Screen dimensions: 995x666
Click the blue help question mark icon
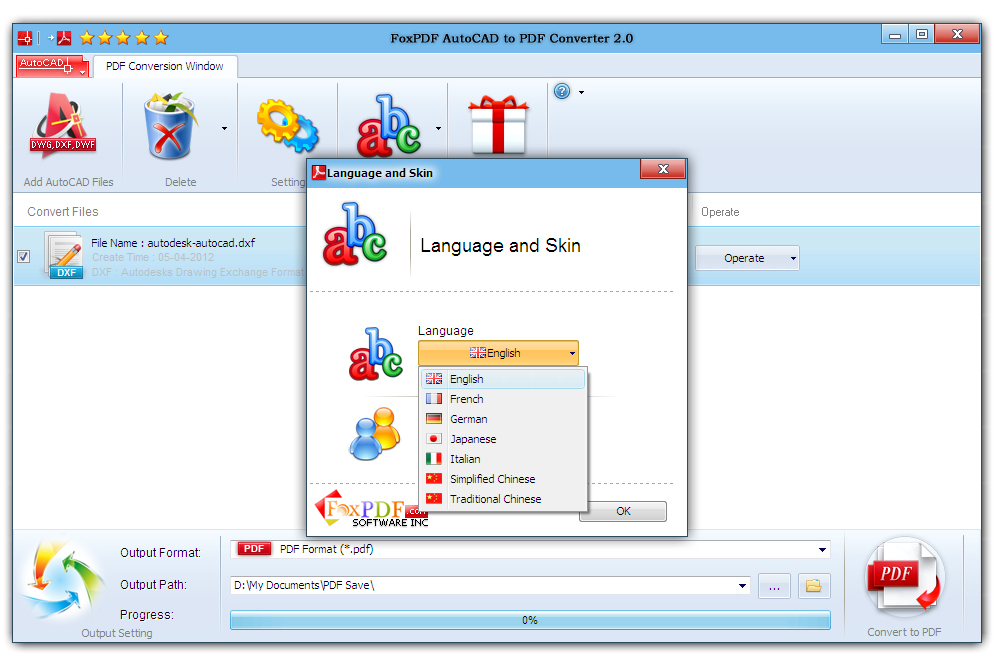(562, 91)
